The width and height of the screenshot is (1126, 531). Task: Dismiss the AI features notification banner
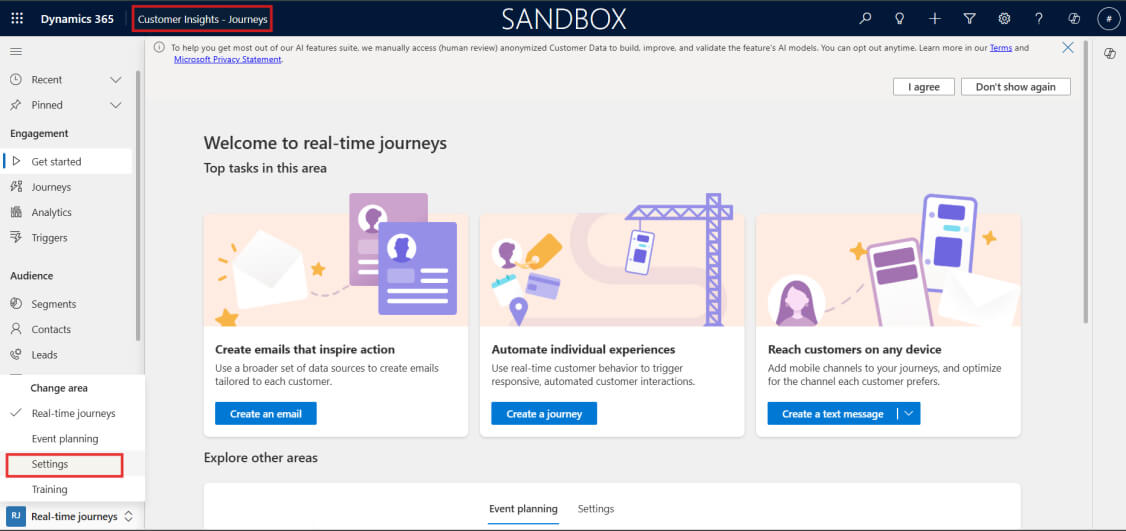[x=1068, y=47]
